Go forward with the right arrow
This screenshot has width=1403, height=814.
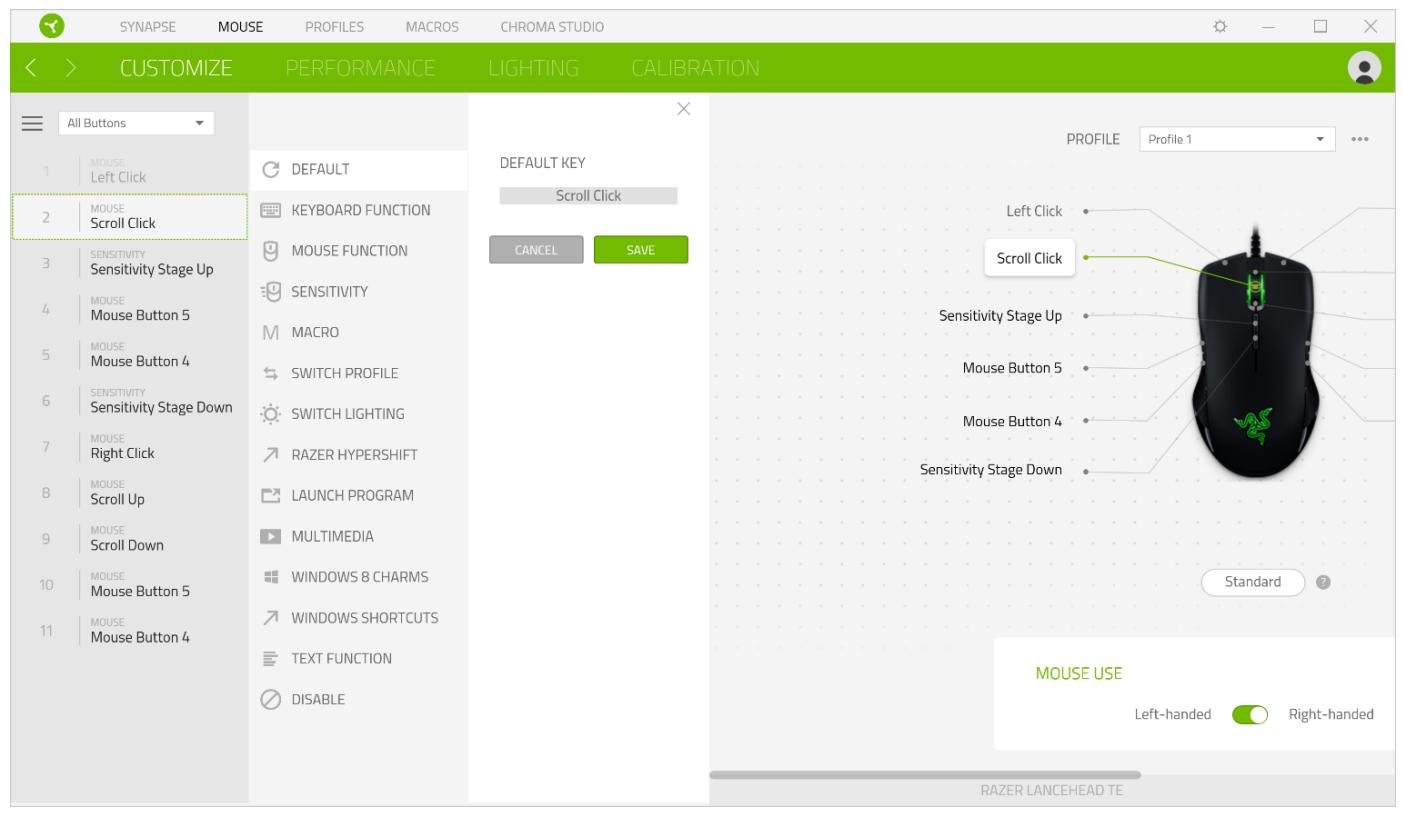pos(71,69)
